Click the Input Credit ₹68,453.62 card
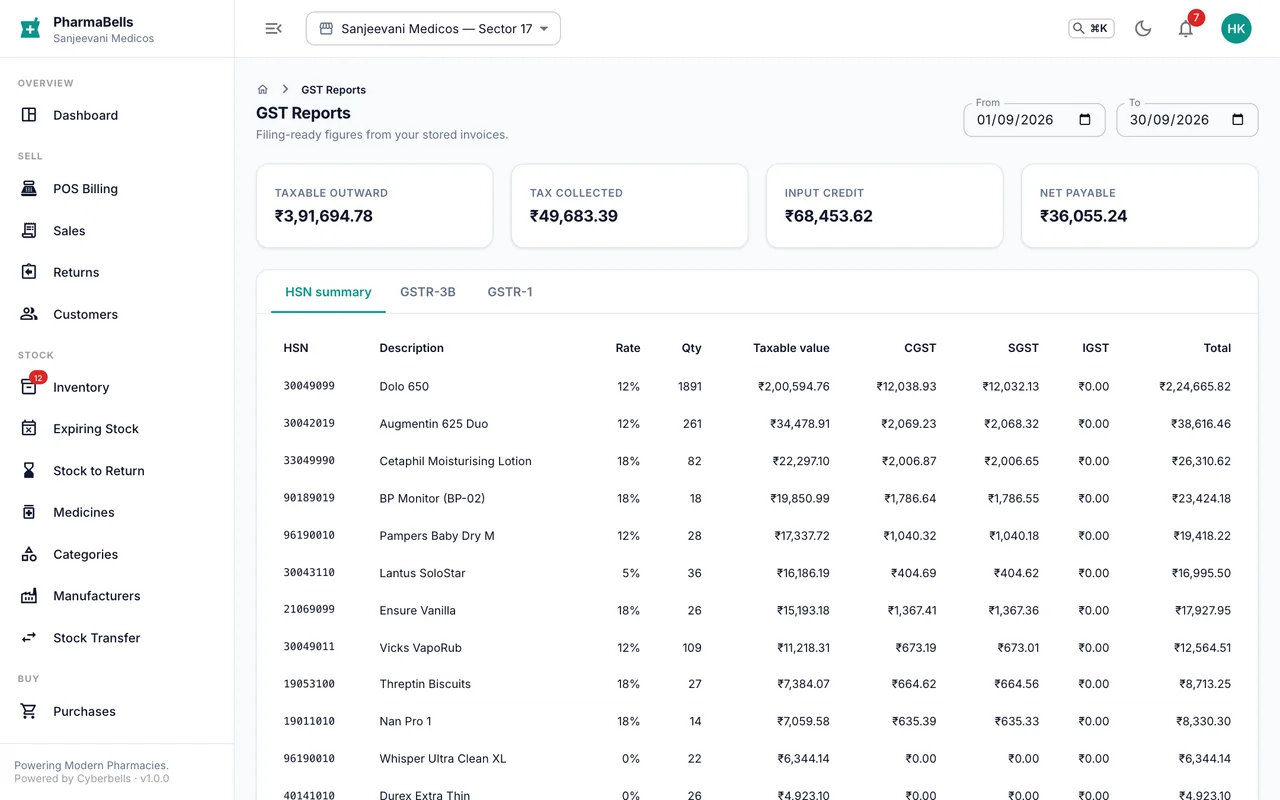The width and height of the screenshot is (1280, 800). (x=885, y=206)
